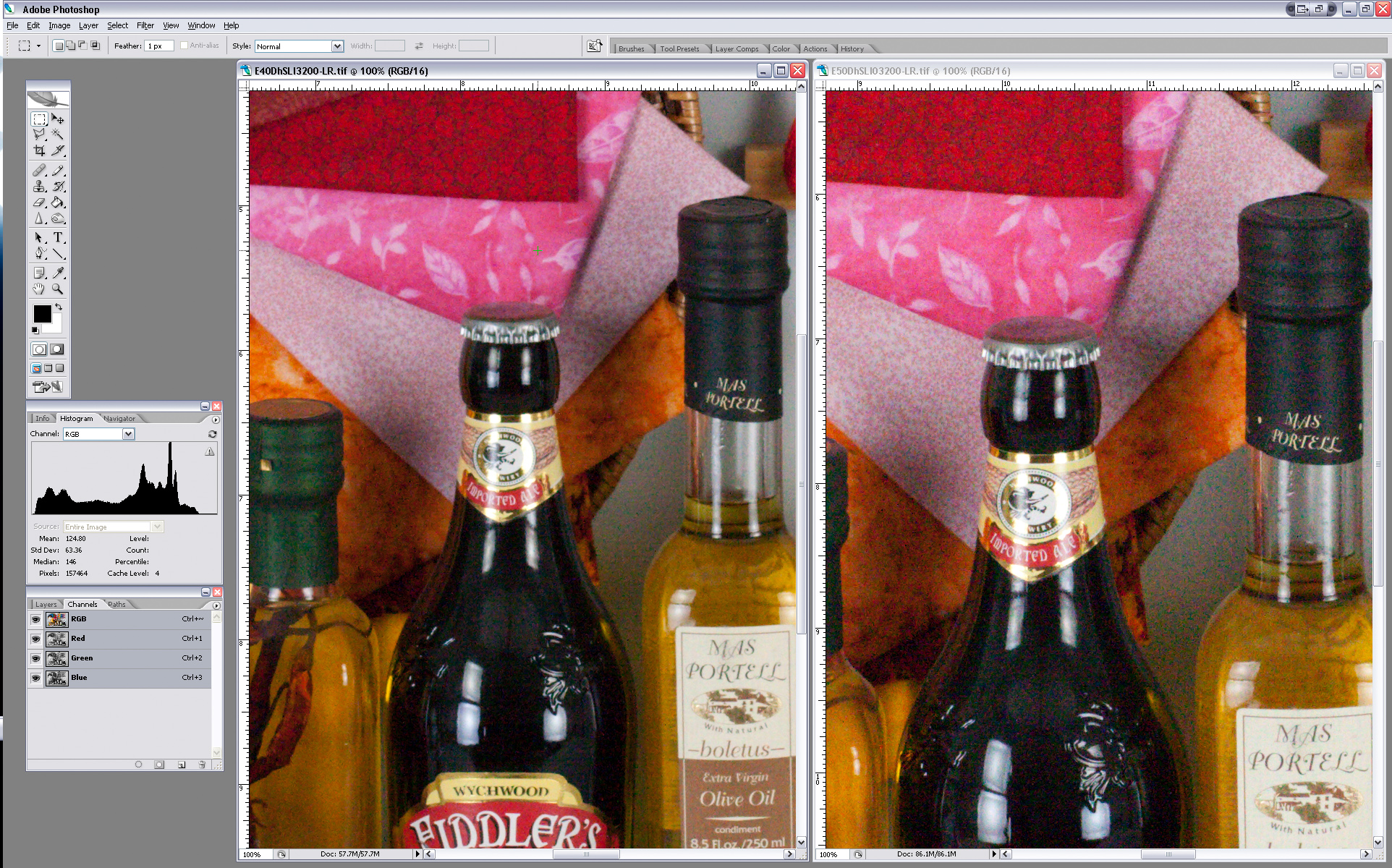Select the Eraser tool
This screenshot has width=1392, height=868.
pyautogui.click(x=40, y=203)
